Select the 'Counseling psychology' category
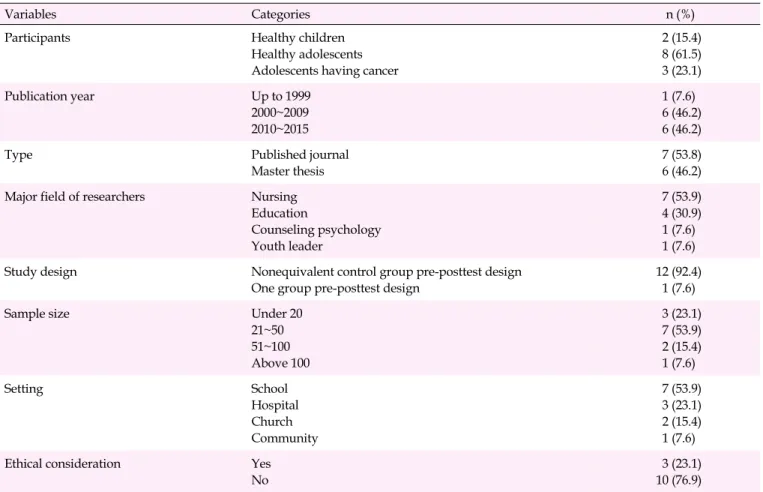 tap(316, 230)
